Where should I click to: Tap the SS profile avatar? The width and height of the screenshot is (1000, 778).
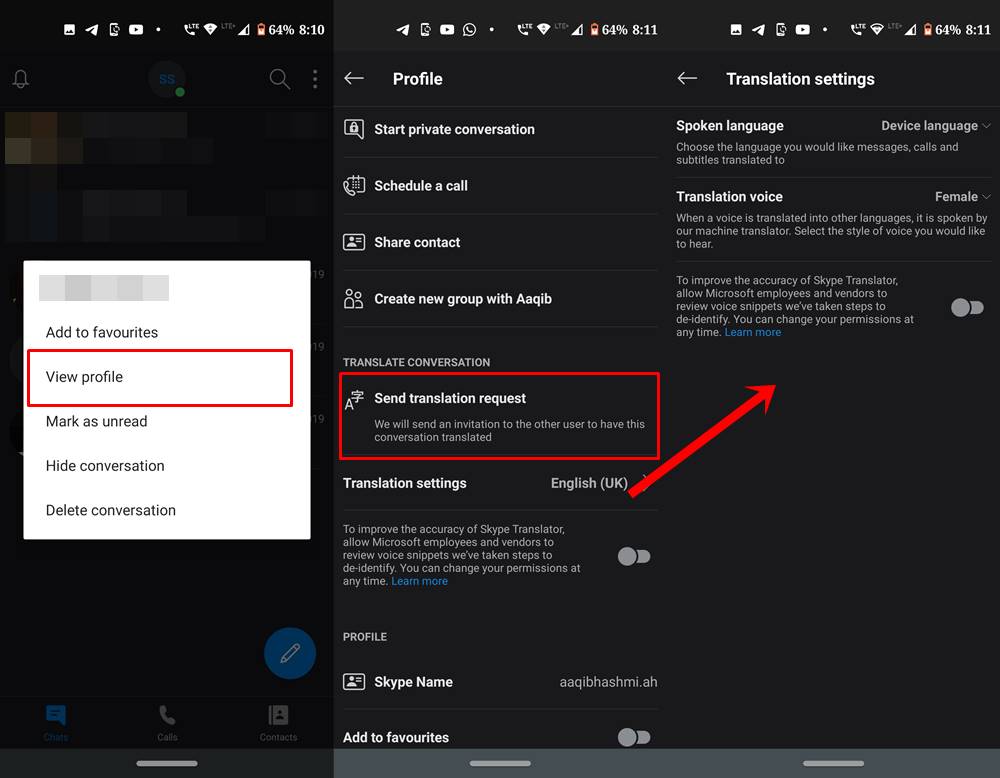[x=166, y=79]
